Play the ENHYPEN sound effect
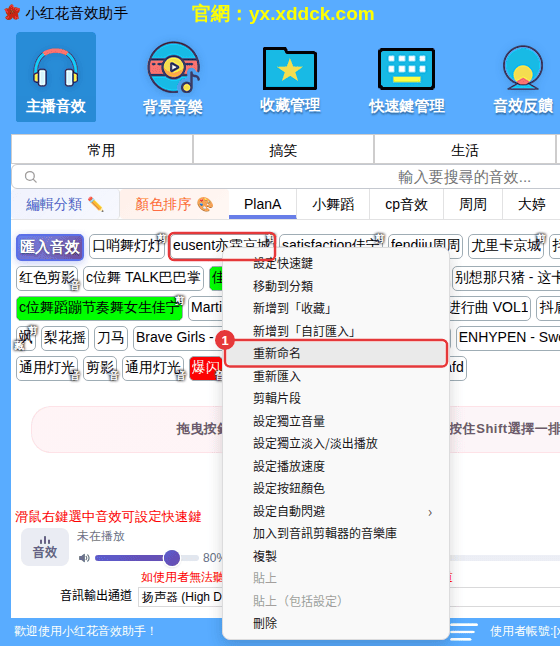The width and height of the screenshot is (560, 646). (508, 338)
